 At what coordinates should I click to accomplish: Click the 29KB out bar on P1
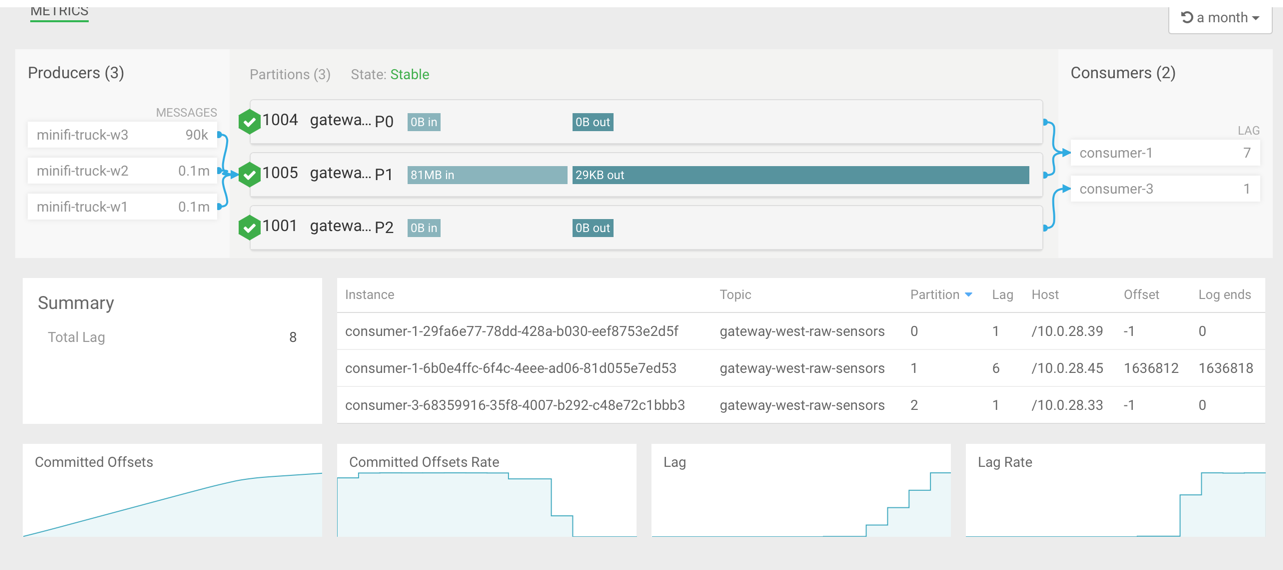[x=800, y=175]
